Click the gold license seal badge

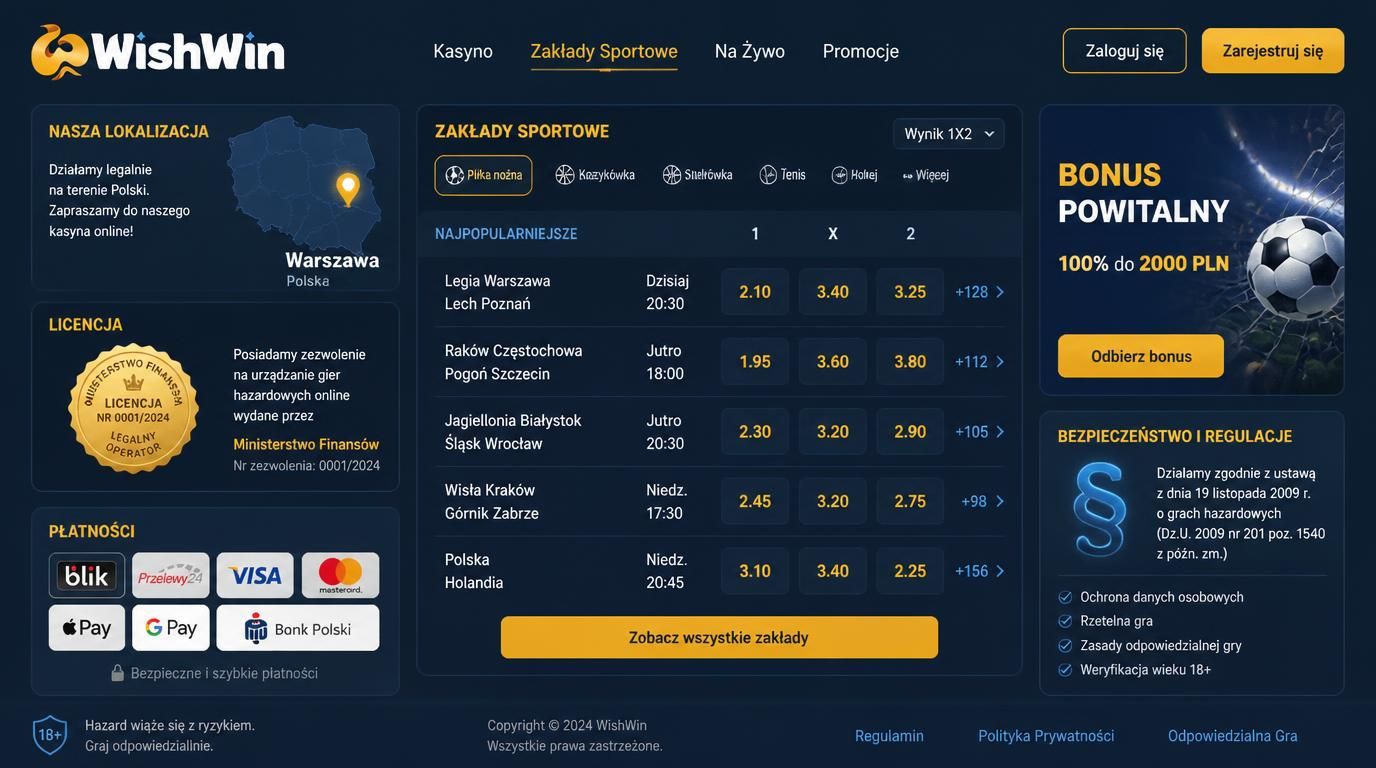[133, 408]
